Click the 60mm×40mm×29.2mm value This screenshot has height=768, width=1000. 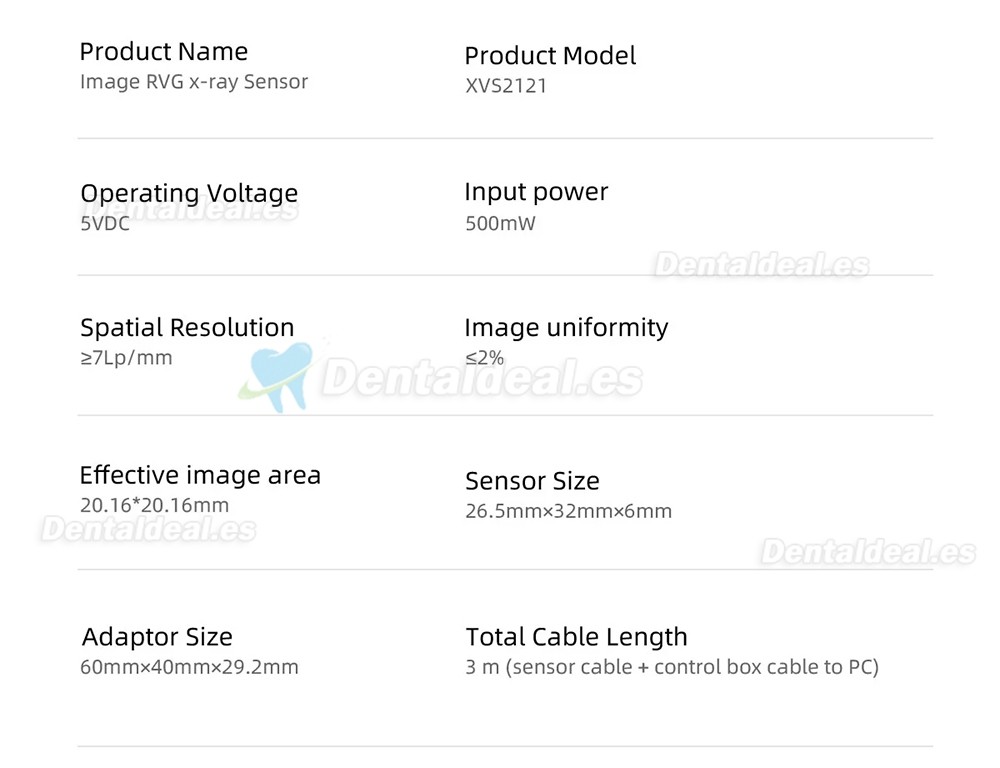(x=189, y=667)
